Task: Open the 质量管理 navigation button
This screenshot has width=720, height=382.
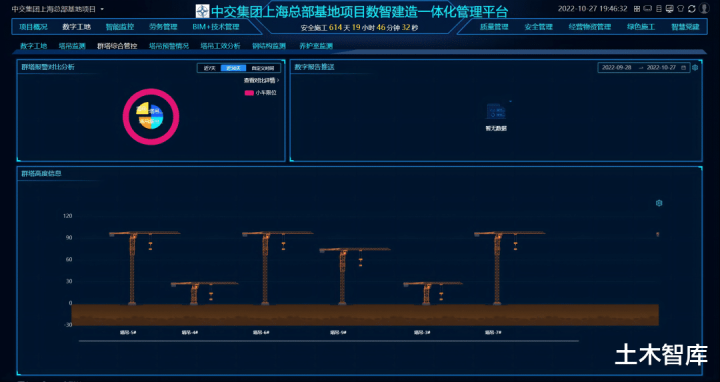Action: (x=494, y=27)
